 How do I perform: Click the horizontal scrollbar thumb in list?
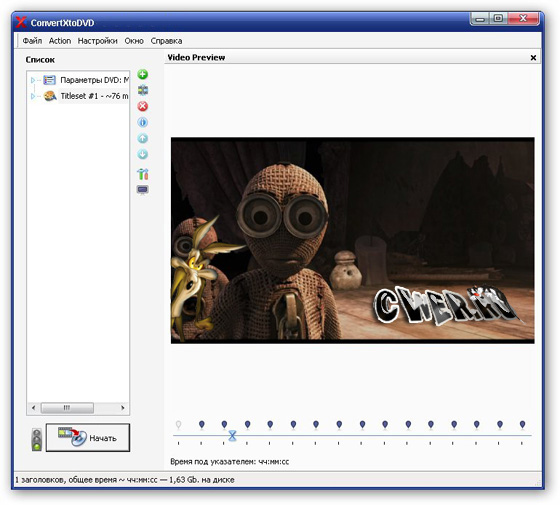pos(67,408)
